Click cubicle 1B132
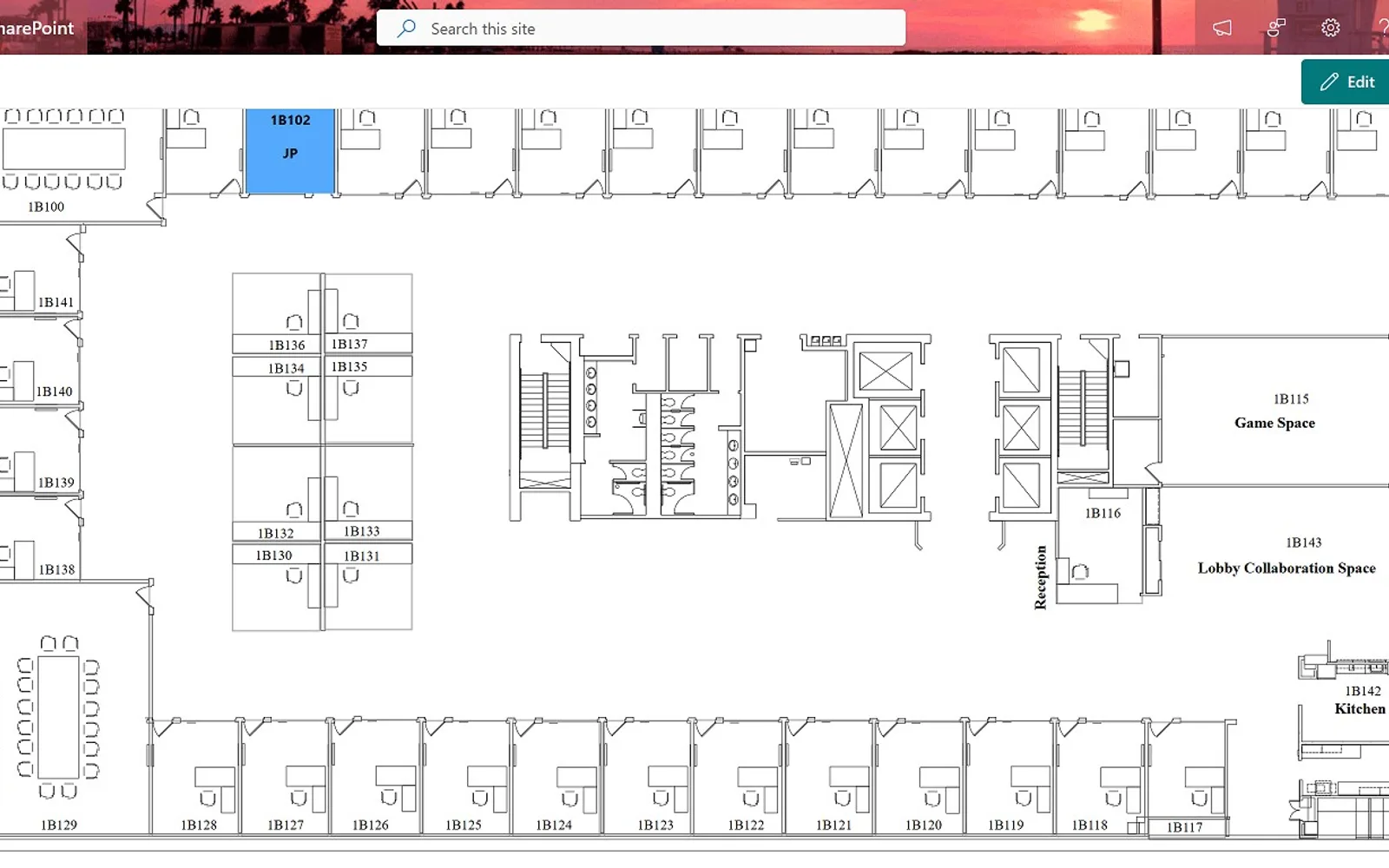Viewport: 1389px width, 868px height. pos(275,533)
